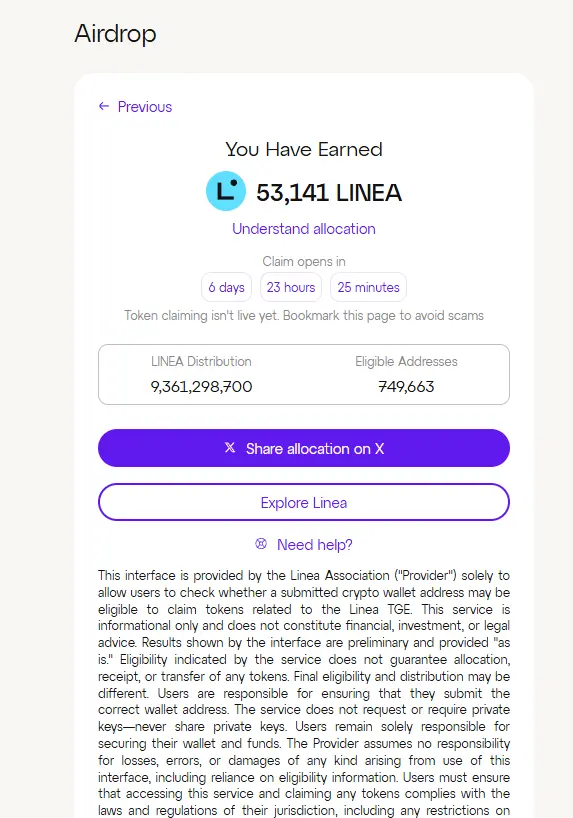Image resolution: width=573 pixels, height=818 pixels.
Task: Share allocation on X
Action: tap(304, 448)
